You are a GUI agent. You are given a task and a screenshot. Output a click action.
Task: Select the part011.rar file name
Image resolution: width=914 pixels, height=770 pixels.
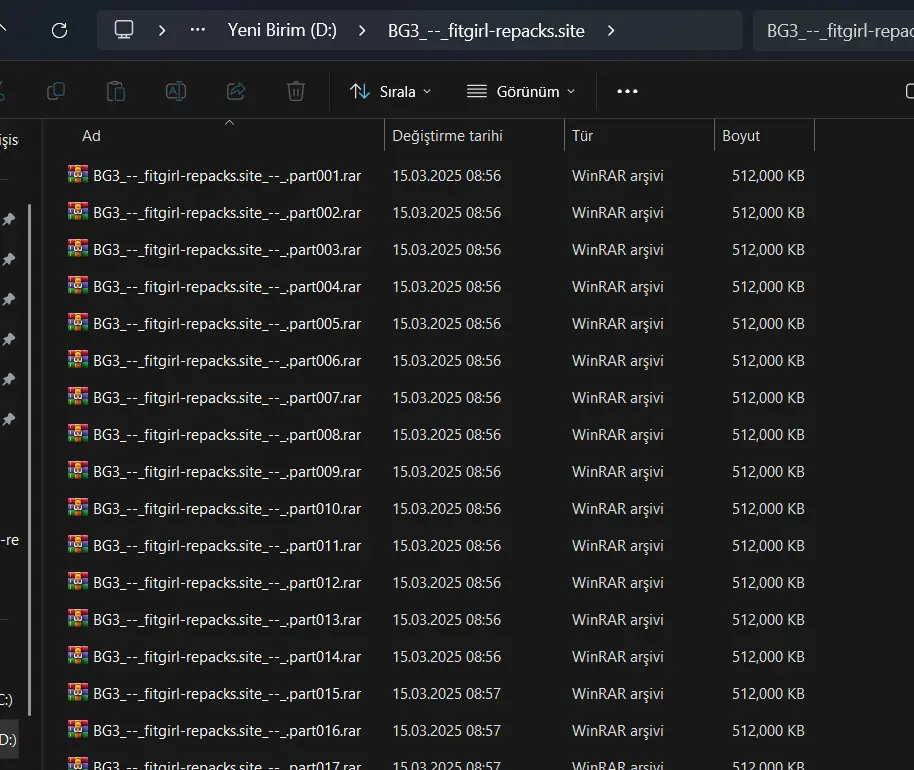point(227,546)
